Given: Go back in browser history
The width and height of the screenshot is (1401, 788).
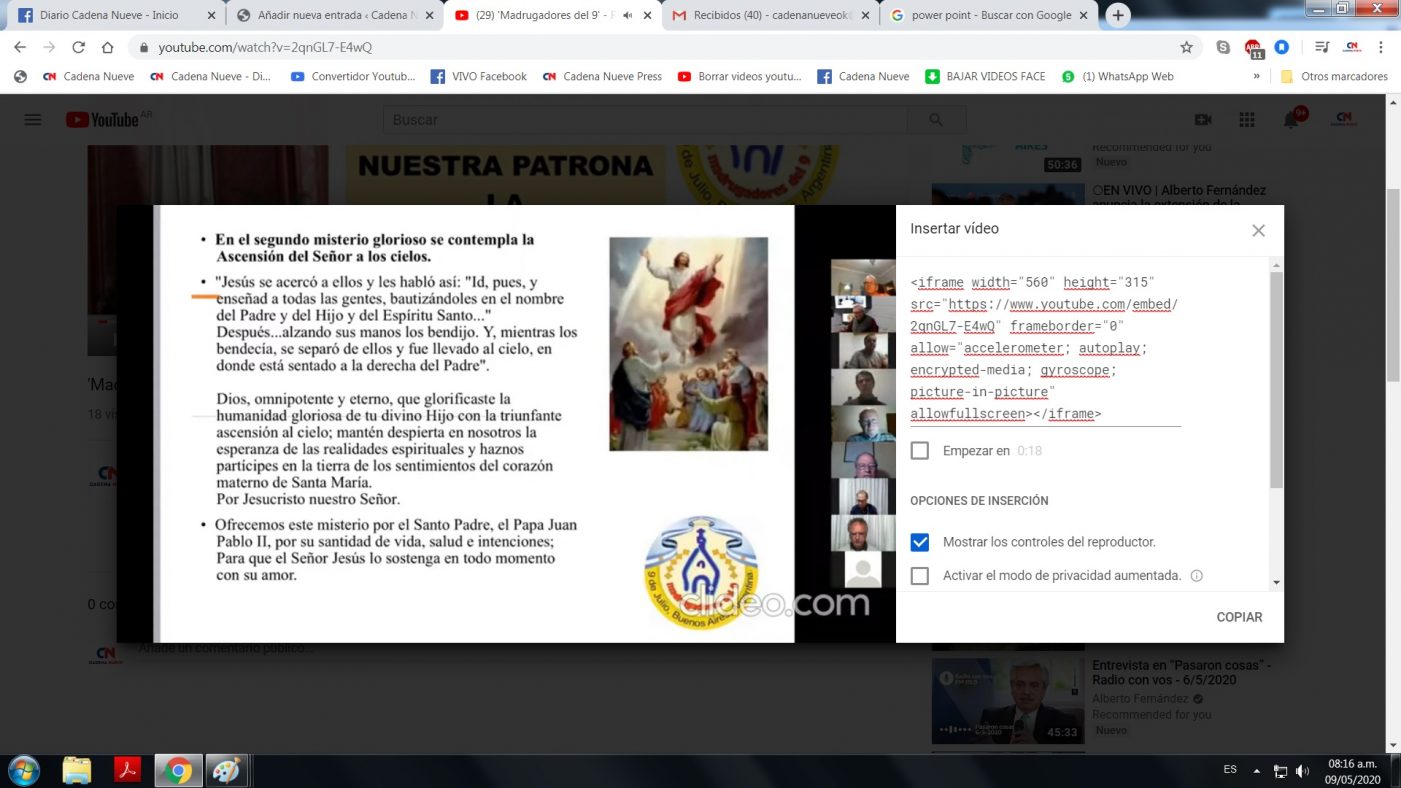Looking at the screenshot, I should 20,47.
